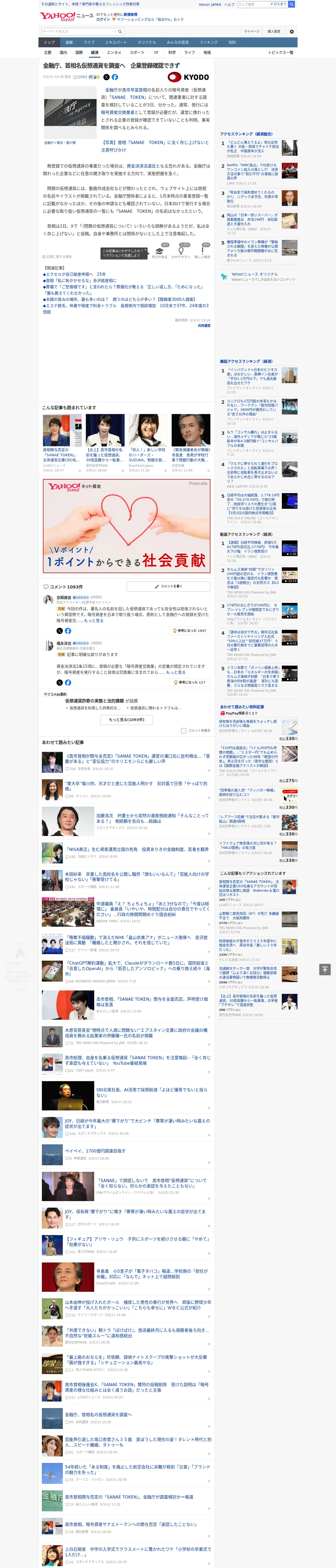Viewport: 336px width, 1568px height.
Task: Open recommended article 加藤浩次 弁護士から突然の遺産相続通知
Action: click(x=153, y=819)
